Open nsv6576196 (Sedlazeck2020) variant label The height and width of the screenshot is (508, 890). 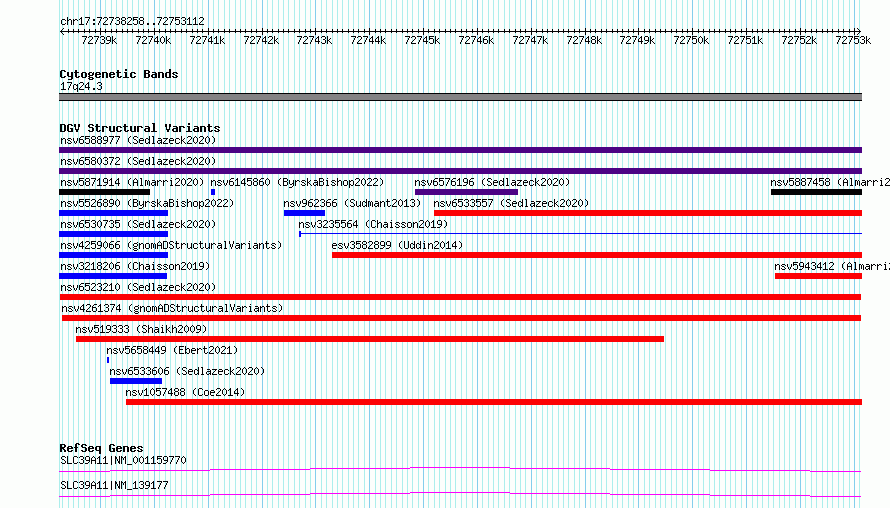point(492,182)
